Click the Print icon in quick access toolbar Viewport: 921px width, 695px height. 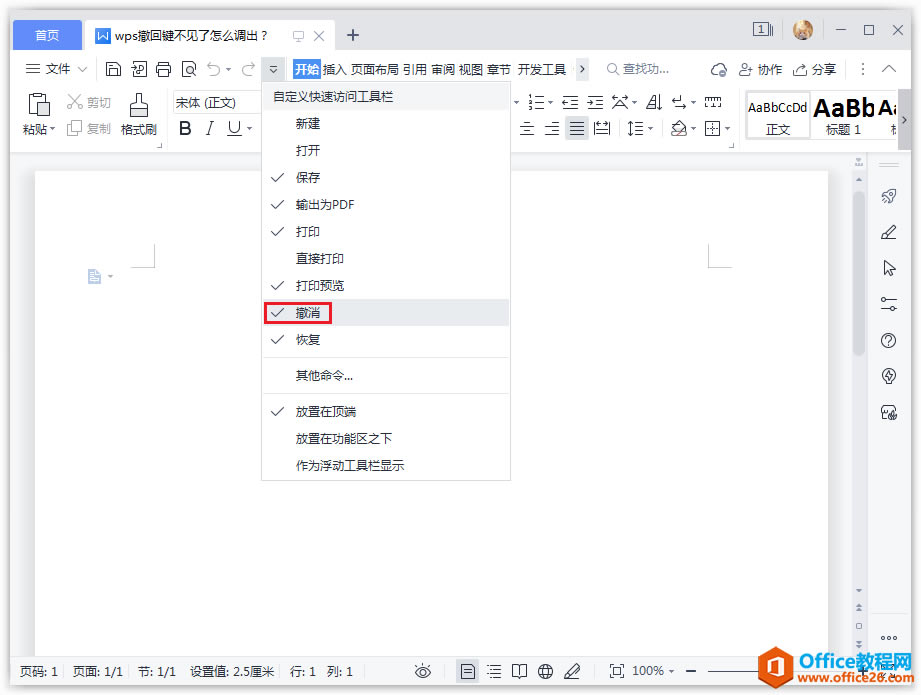pyautogui.click(x=163, y=69)
